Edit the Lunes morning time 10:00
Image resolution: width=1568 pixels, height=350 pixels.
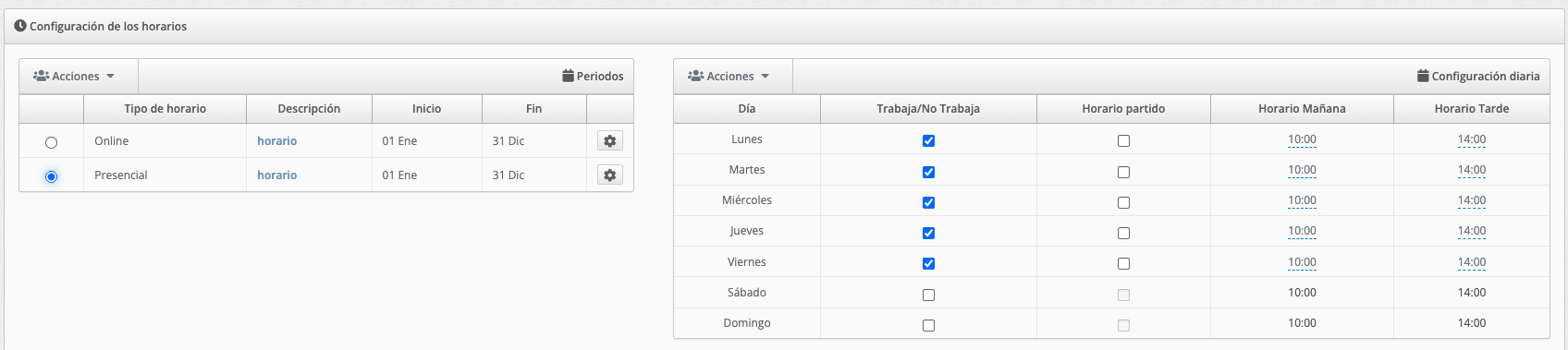(x=1302, y=139)
